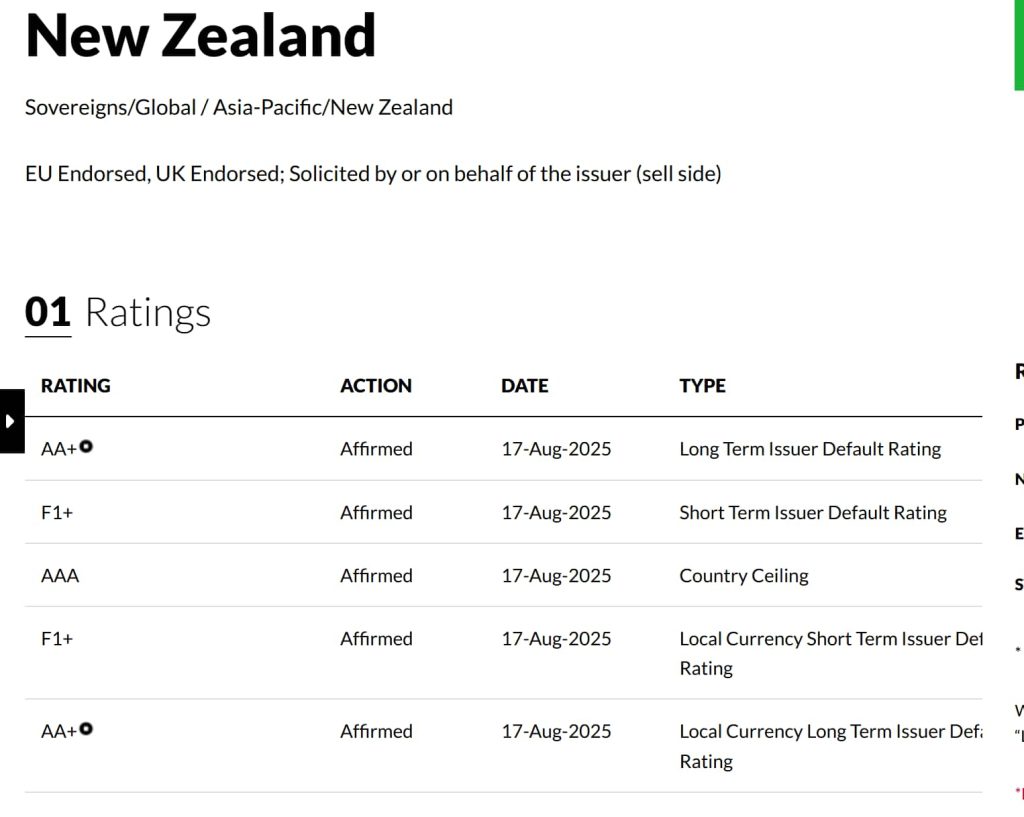Viewport: 1024px width, 817px height.
Task: Select the DATE column header
Action: [525, 386]
